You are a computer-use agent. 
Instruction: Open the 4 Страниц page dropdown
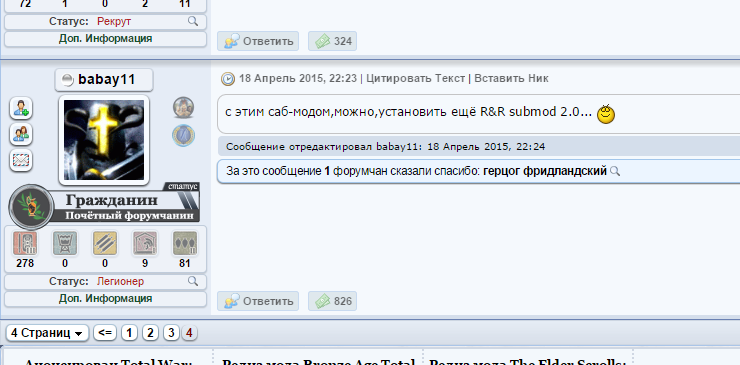pos(48,333)
